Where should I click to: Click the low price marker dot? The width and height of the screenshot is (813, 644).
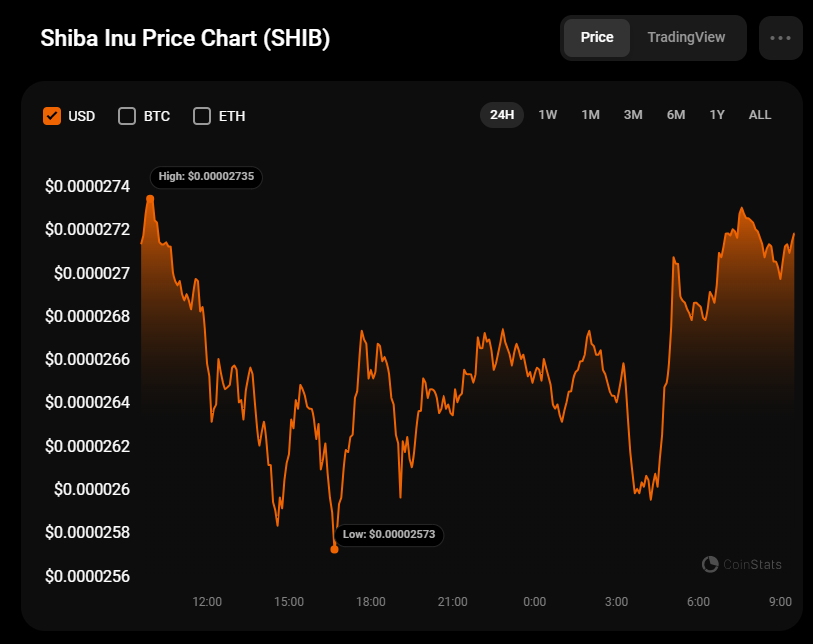(x=334, y=549)
